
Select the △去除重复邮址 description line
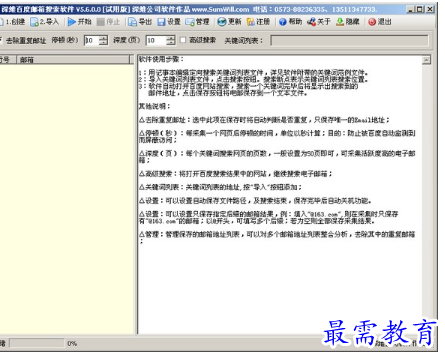click(264, 120)
